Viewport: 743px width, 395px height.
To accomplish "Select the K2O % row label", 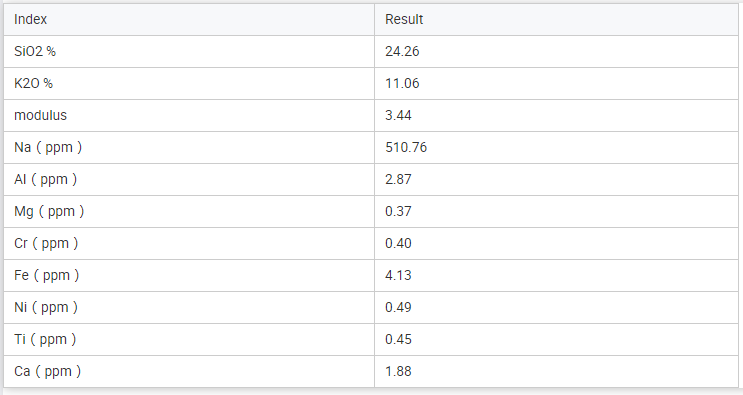I will [33, 83].
